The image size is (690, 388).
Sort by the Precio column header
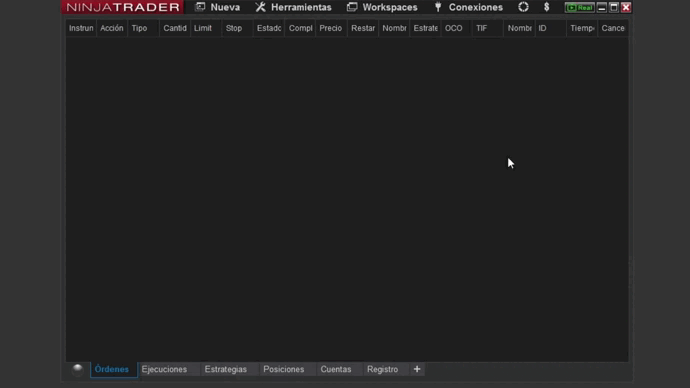point(331,28)
